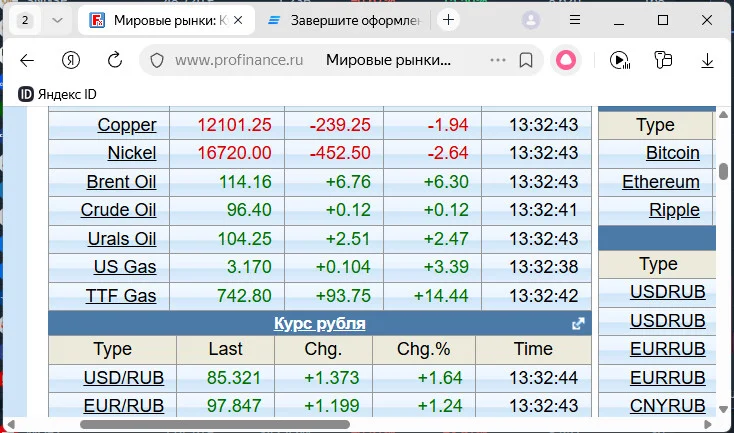This screenshot has height=433, width=734.
Task: Open the profile avatar icon
Action: click(531, 20)
